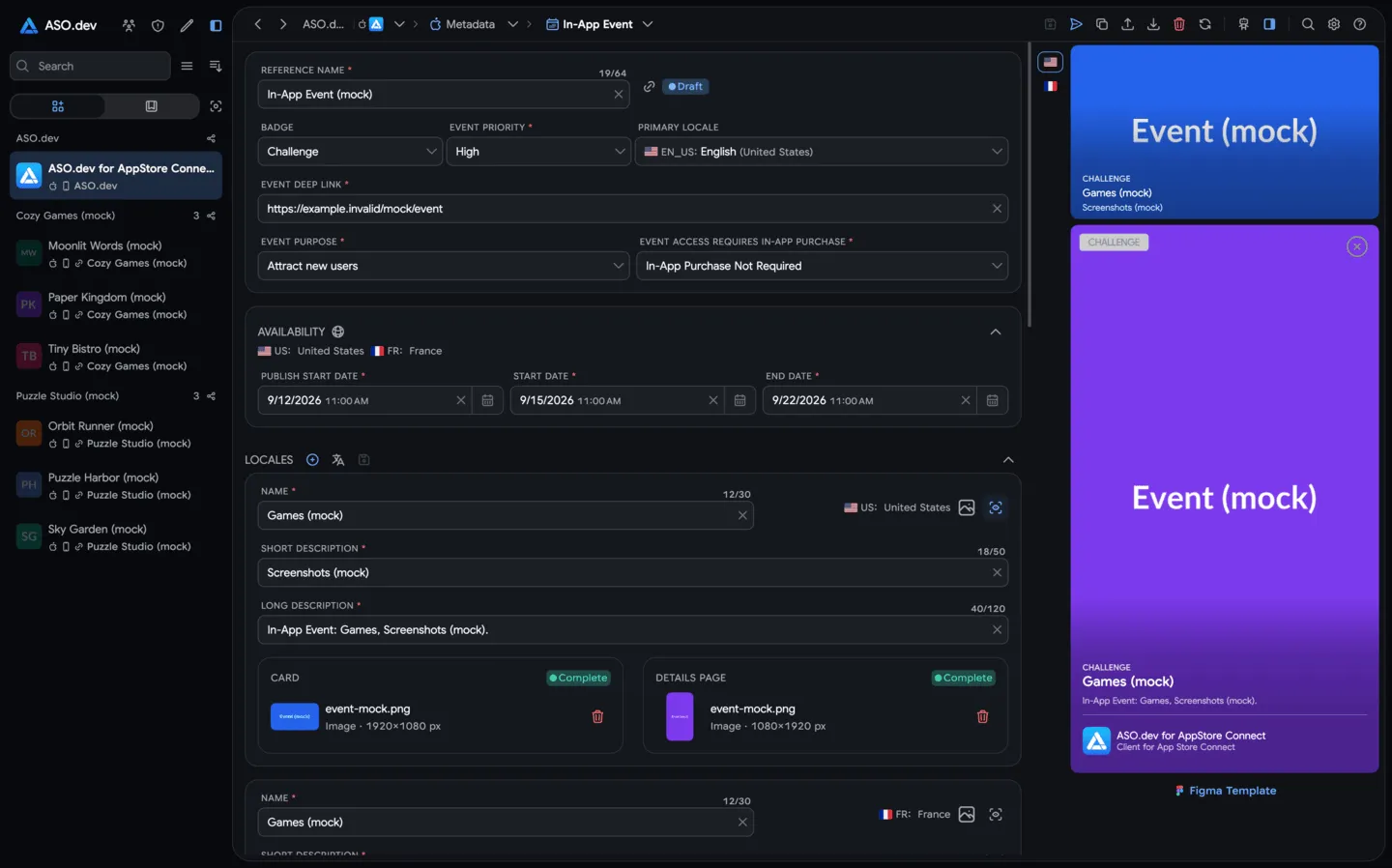Open the Badge dropdown showing Challenge
The height and width of the screenshot is (868, 1392).
pyautogui.click(x=350, y=152)
